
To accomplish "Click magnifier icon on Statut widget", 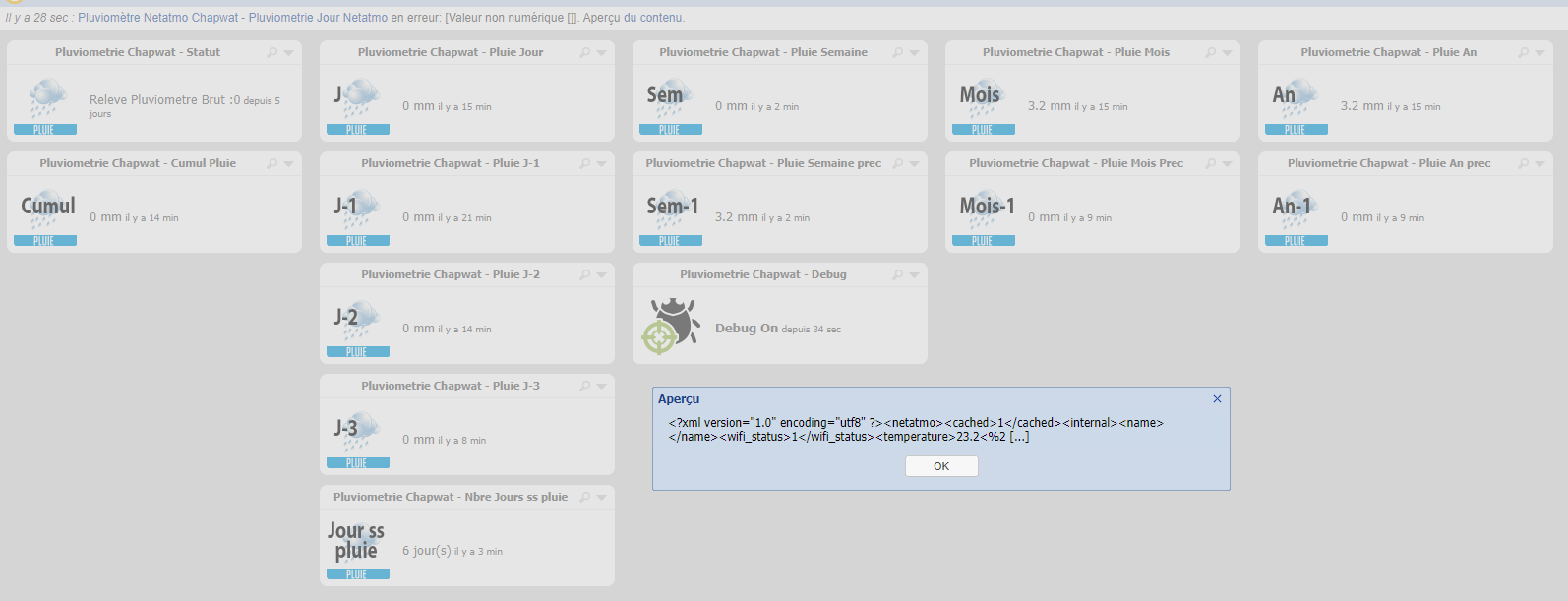I will coord(272,53).
